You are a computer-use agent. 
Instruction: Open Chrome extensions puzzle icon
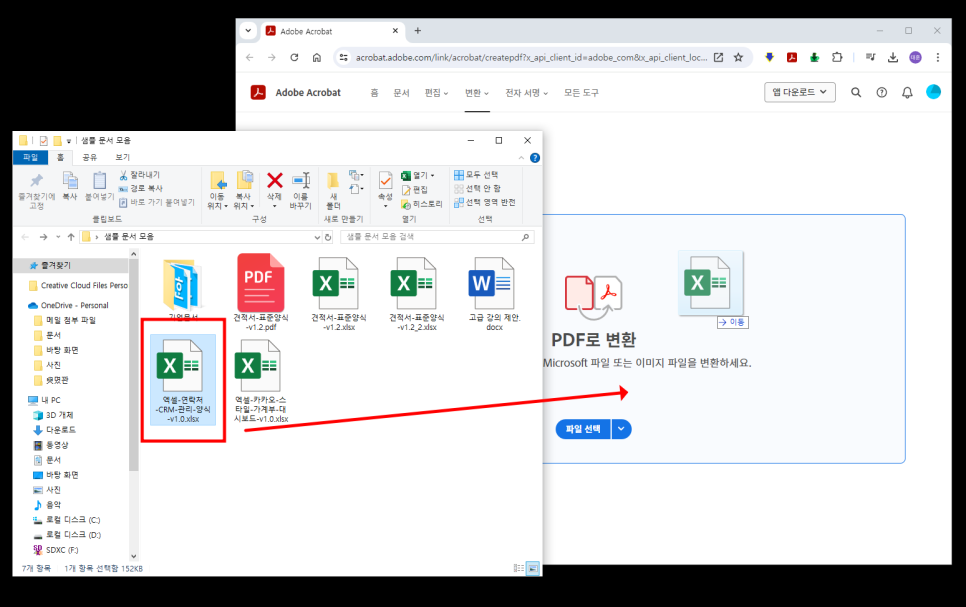[x=837, y=57]
